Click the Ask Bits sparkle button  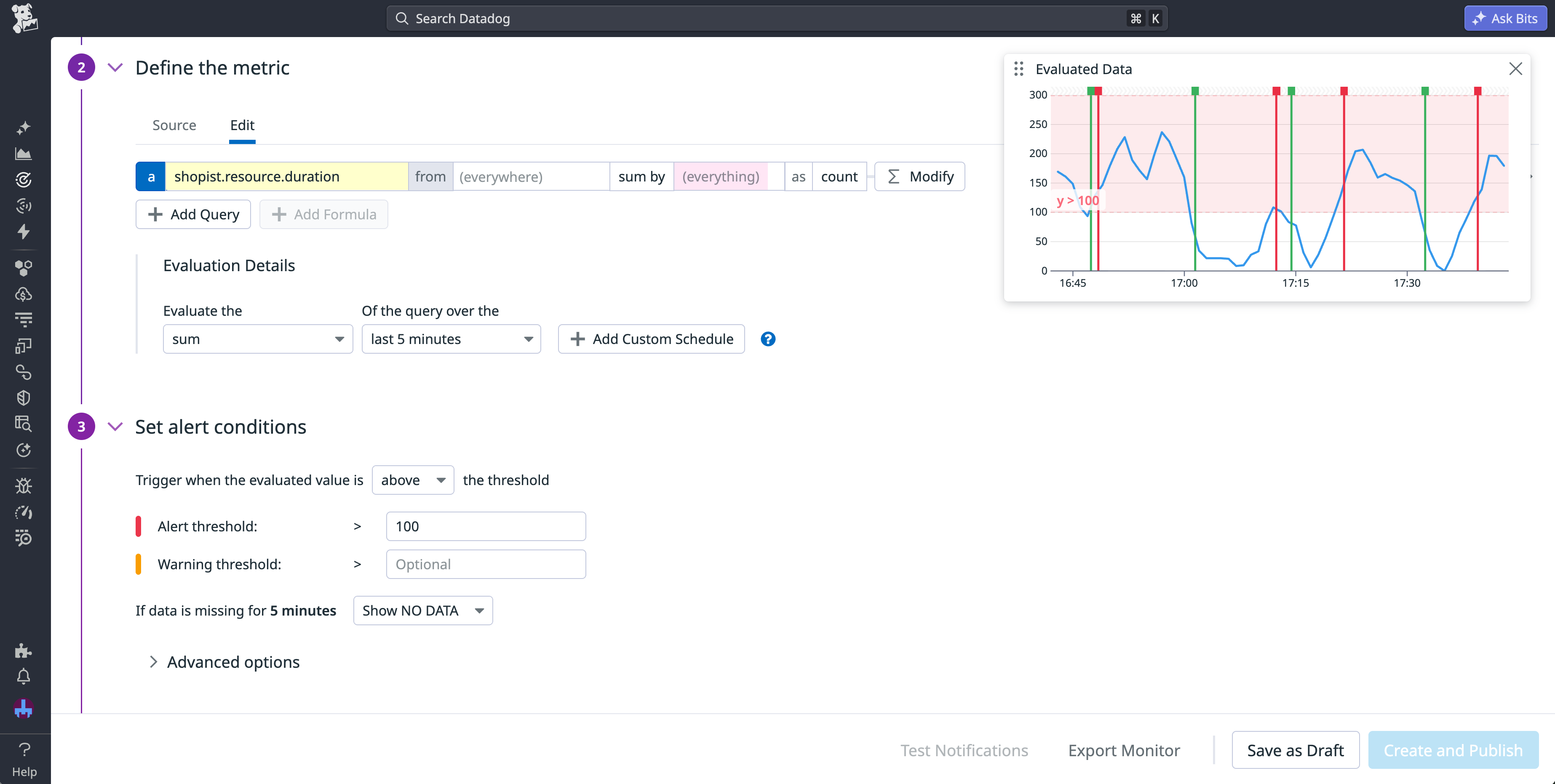click(x=1505, y=18)
